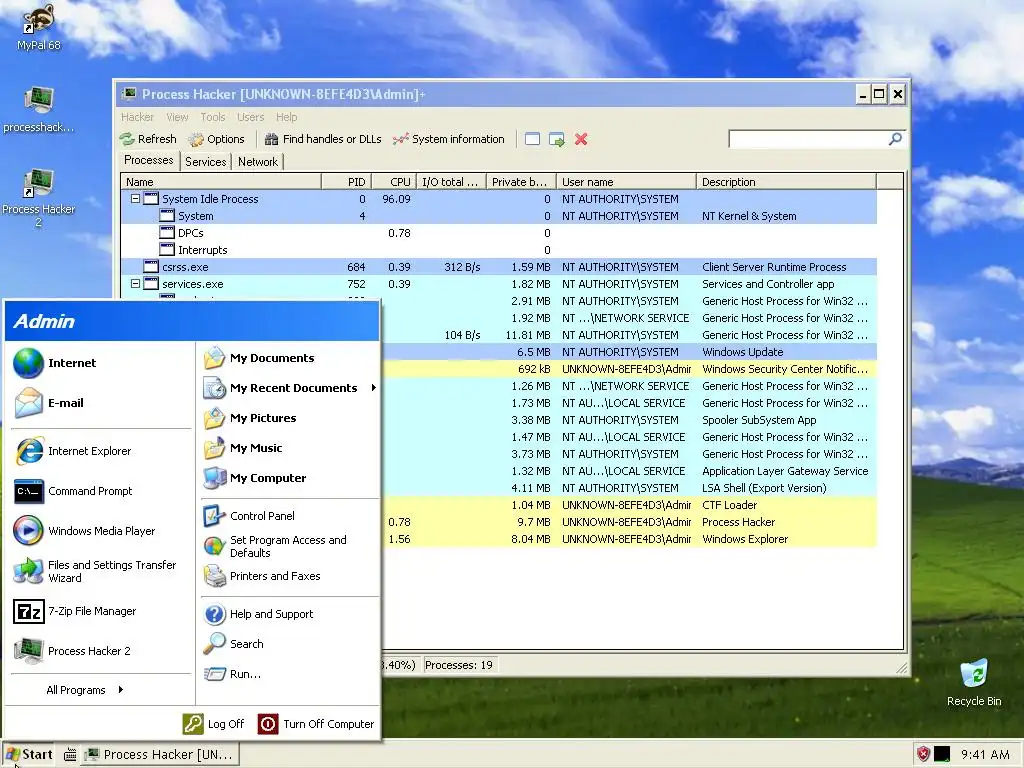
Task: Click the Process Hacker search input field
Action: point(808,138)
